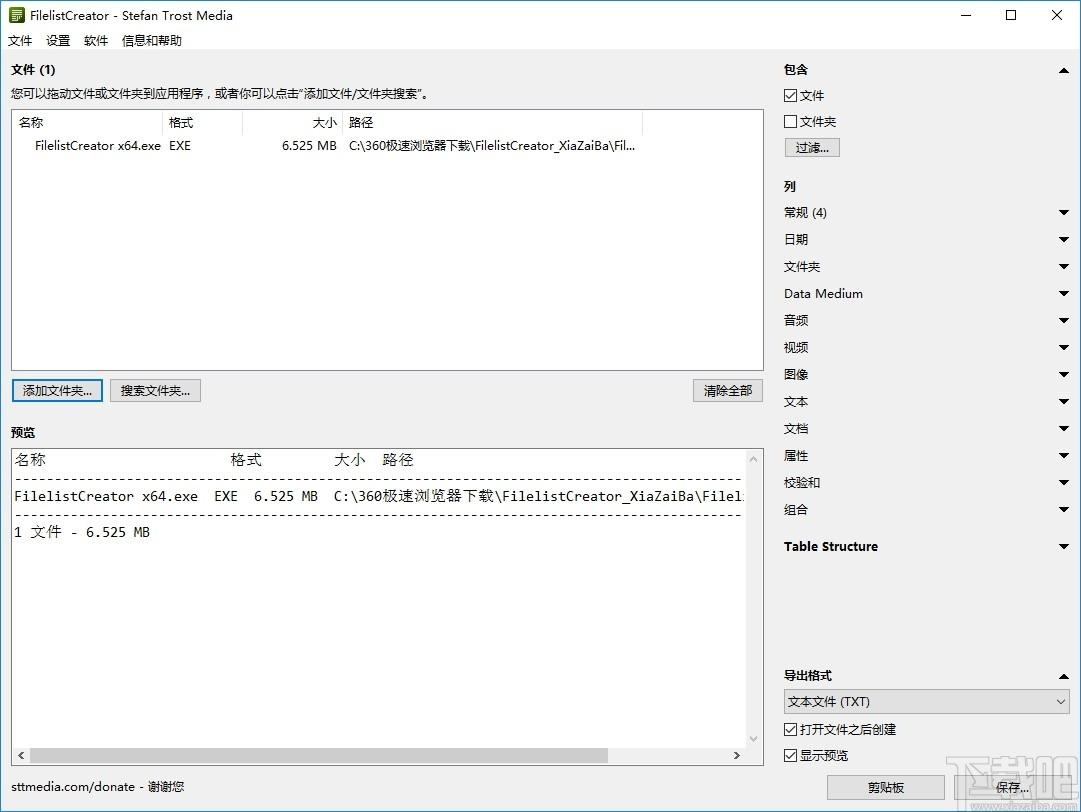
Task: Click the FilelistCreator app icon in title bar
Action: coord(17,15)
